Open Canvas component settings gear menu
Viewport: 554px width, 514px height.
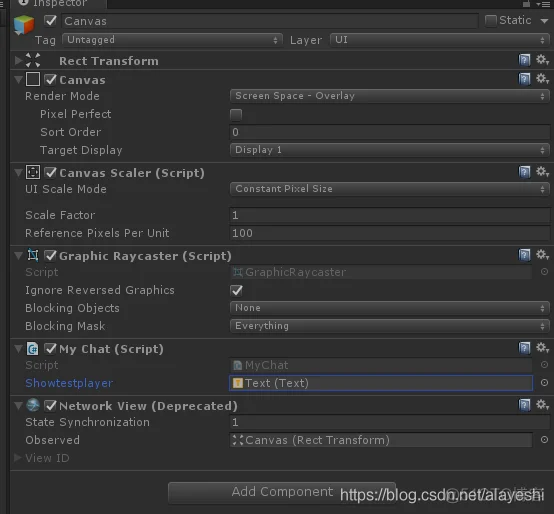click(542, 78)
